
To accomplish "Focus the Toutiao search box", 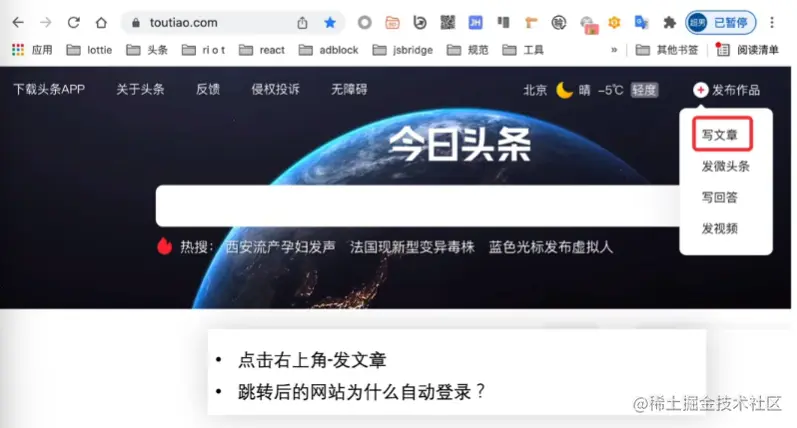I will 417,206.
